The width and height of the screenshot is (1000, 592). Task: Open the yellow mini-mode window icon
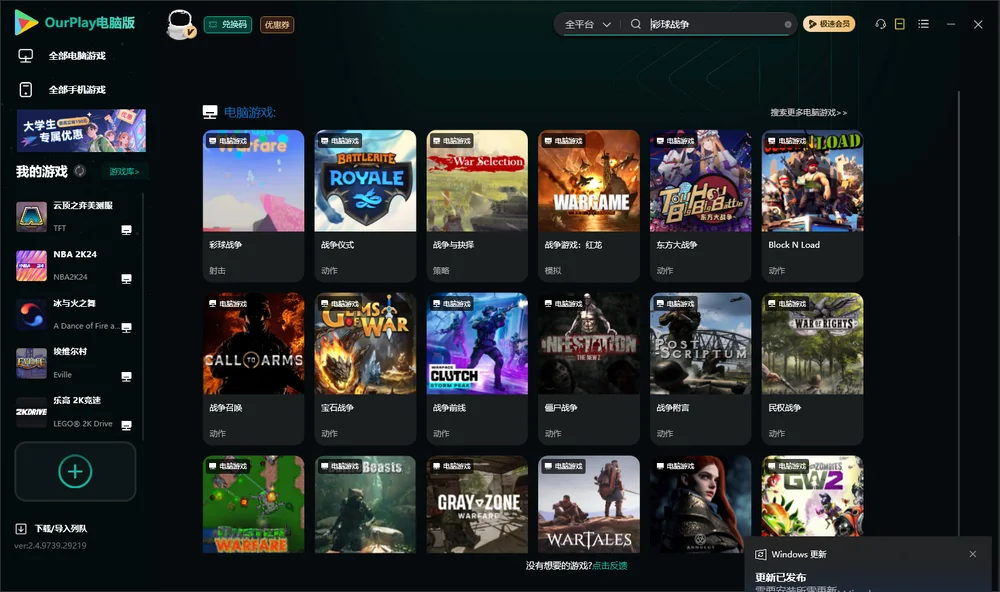[x=900, y=24]
